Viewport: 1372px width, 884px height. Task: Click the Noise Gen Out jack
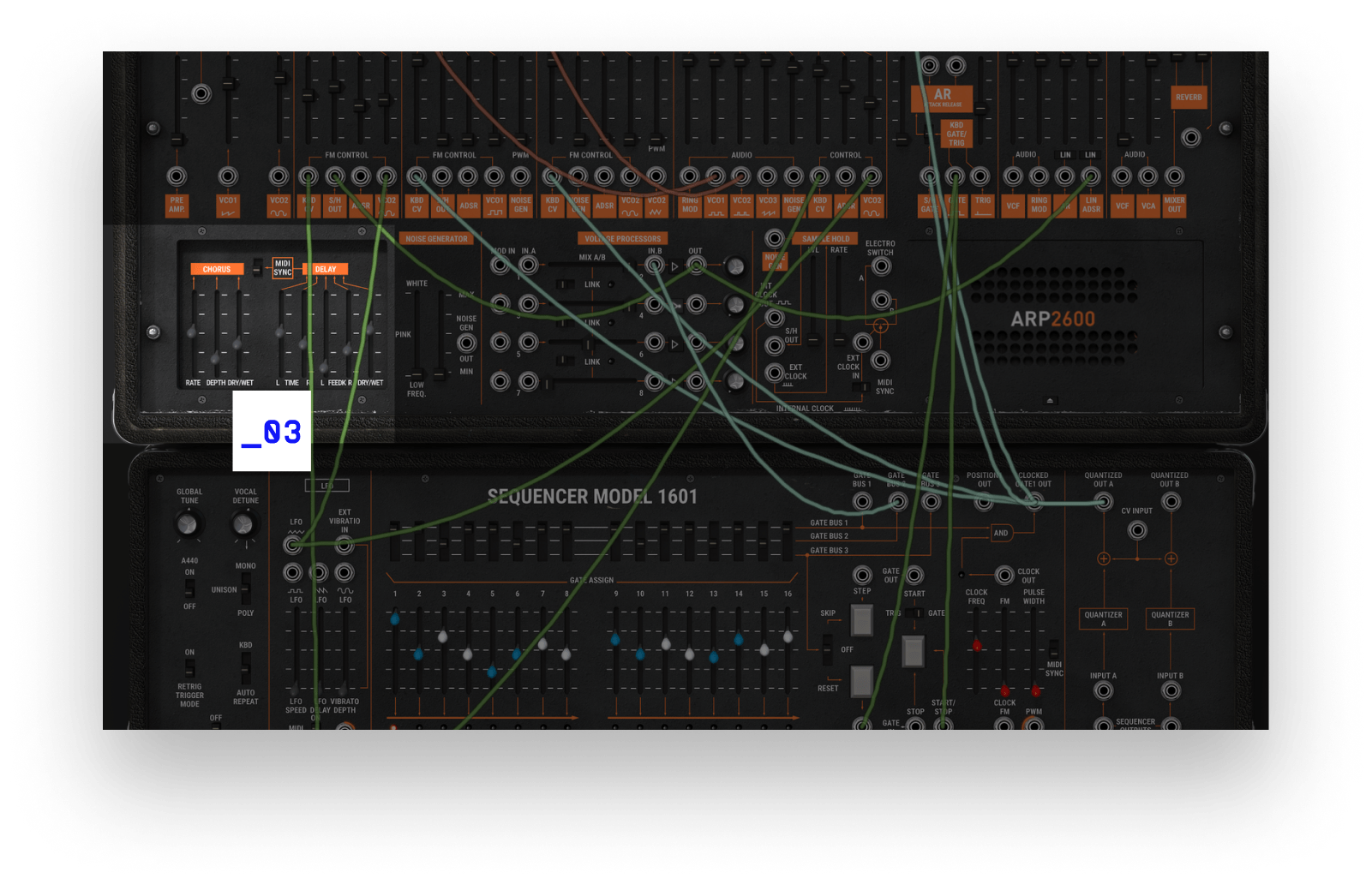[x=466, y=343]
